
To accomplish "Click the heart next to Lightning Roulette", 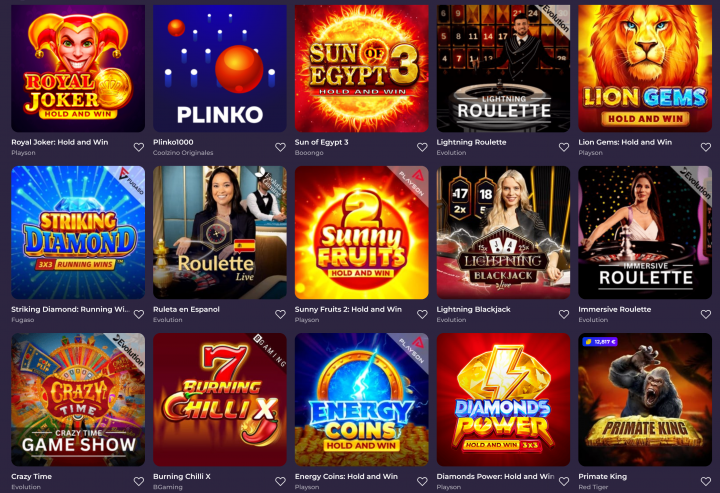I will (564, 147).
